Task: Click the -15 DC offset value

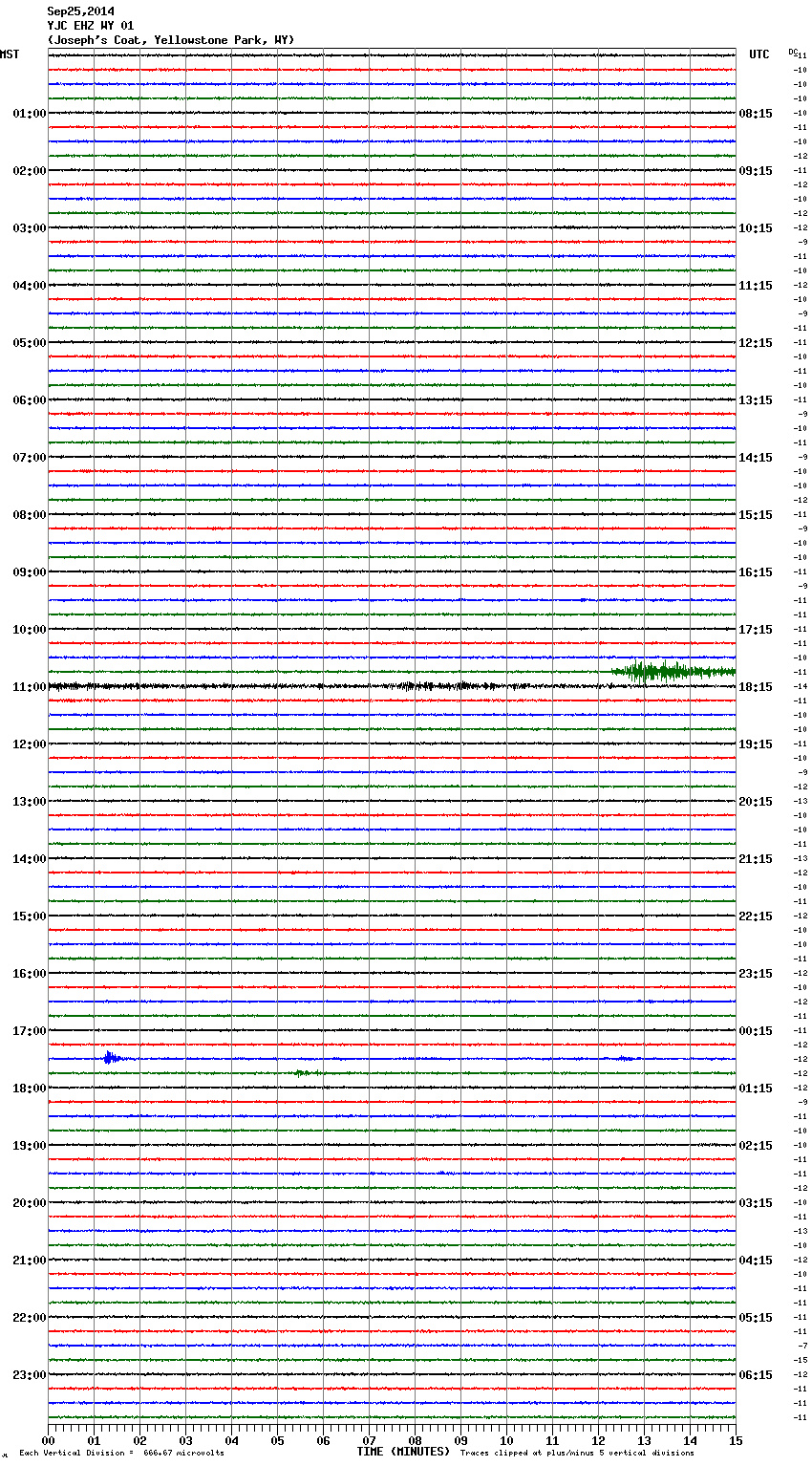Action: tap(801, 1361)
